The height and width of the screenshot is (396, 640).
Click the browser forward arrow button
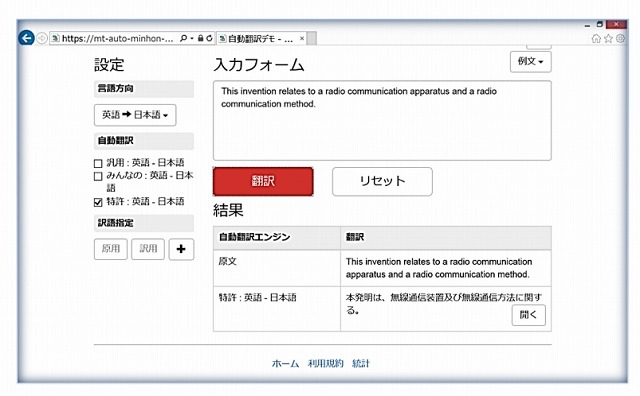42,38
